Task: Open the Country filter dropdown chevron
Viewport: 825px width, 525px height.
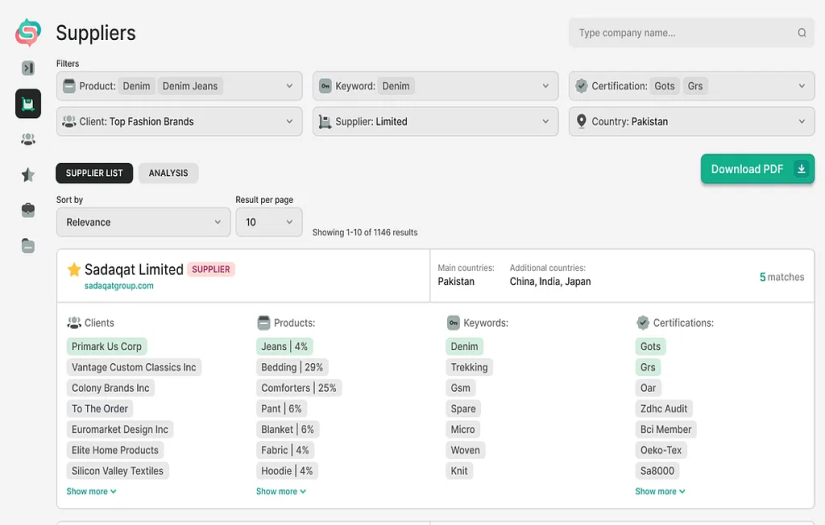Action: [801, 122]
